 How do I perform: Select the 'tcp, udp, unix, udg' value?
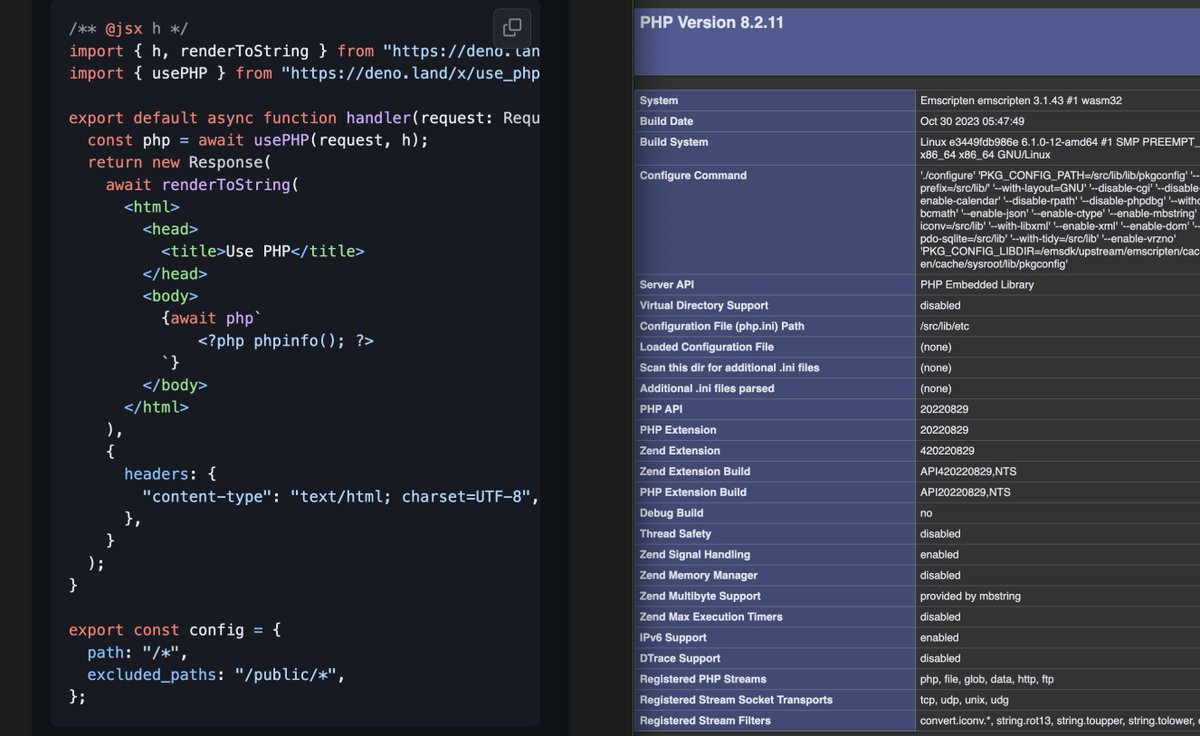click(x=966, y=700)
